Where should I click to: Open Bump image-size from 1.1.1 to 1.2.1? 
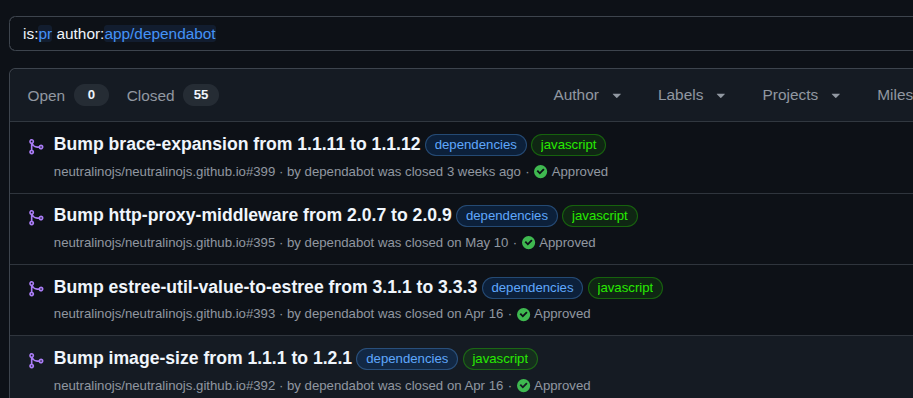(203, 358)
